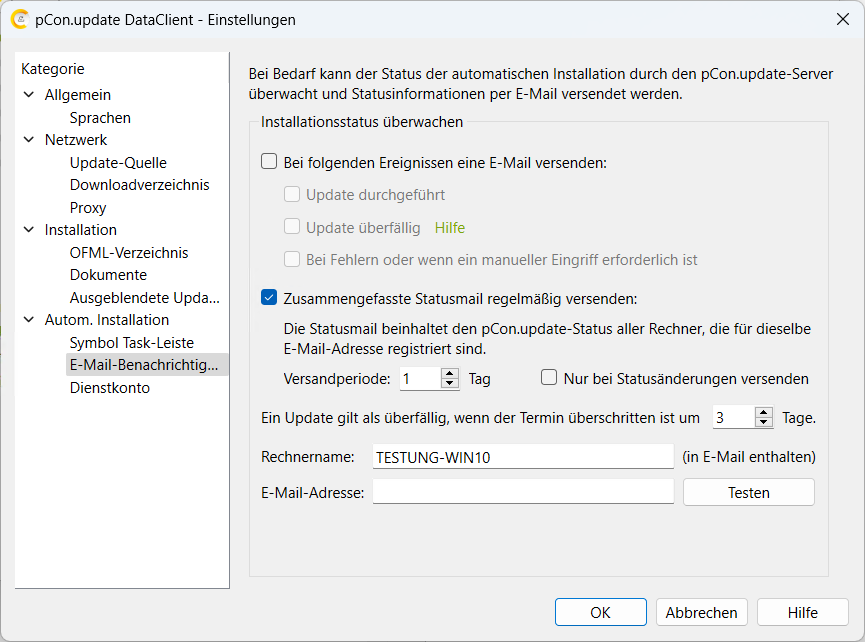Click Abbrechen to cancel
The image size is (865, 642).
coord(701,612)
